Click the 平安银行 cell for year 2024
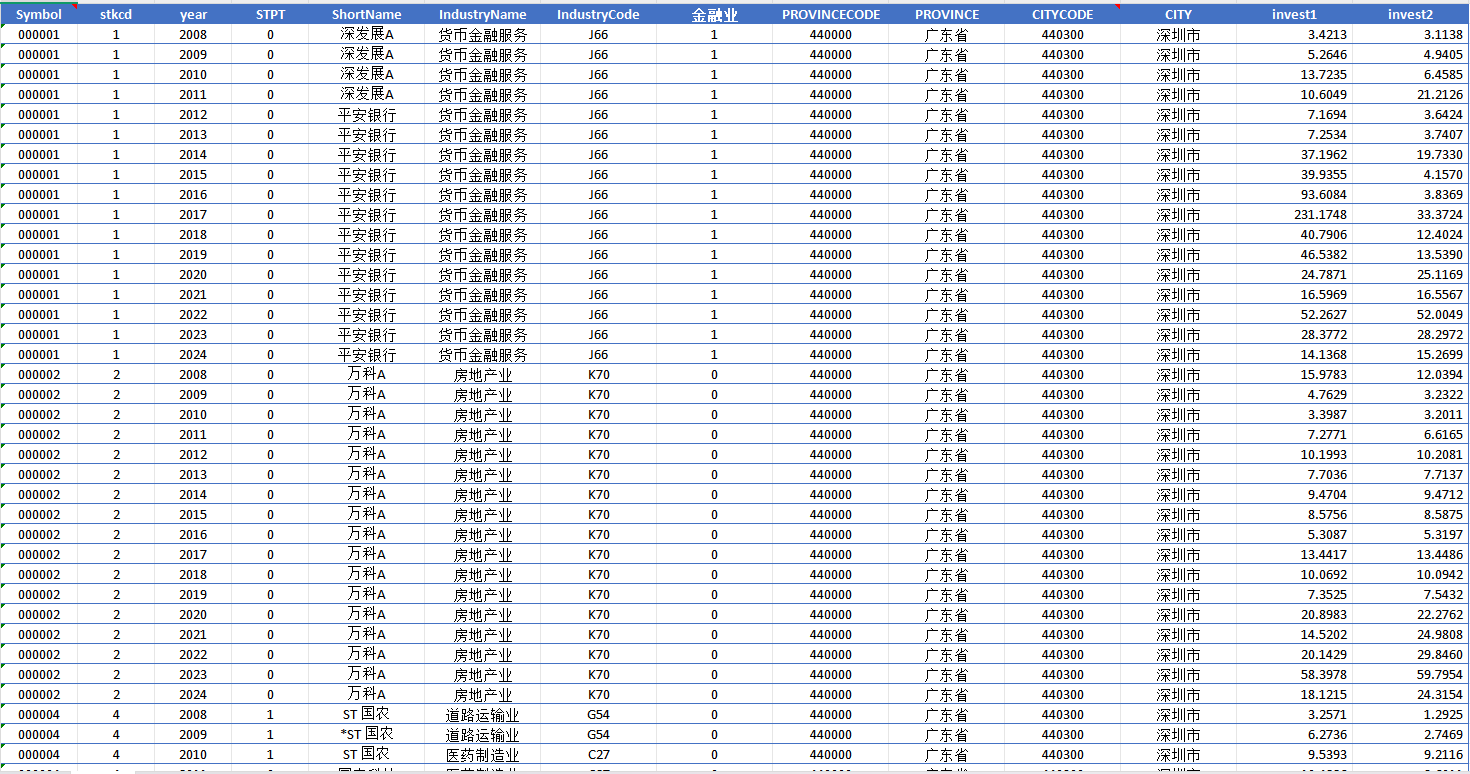 (366, 355)
